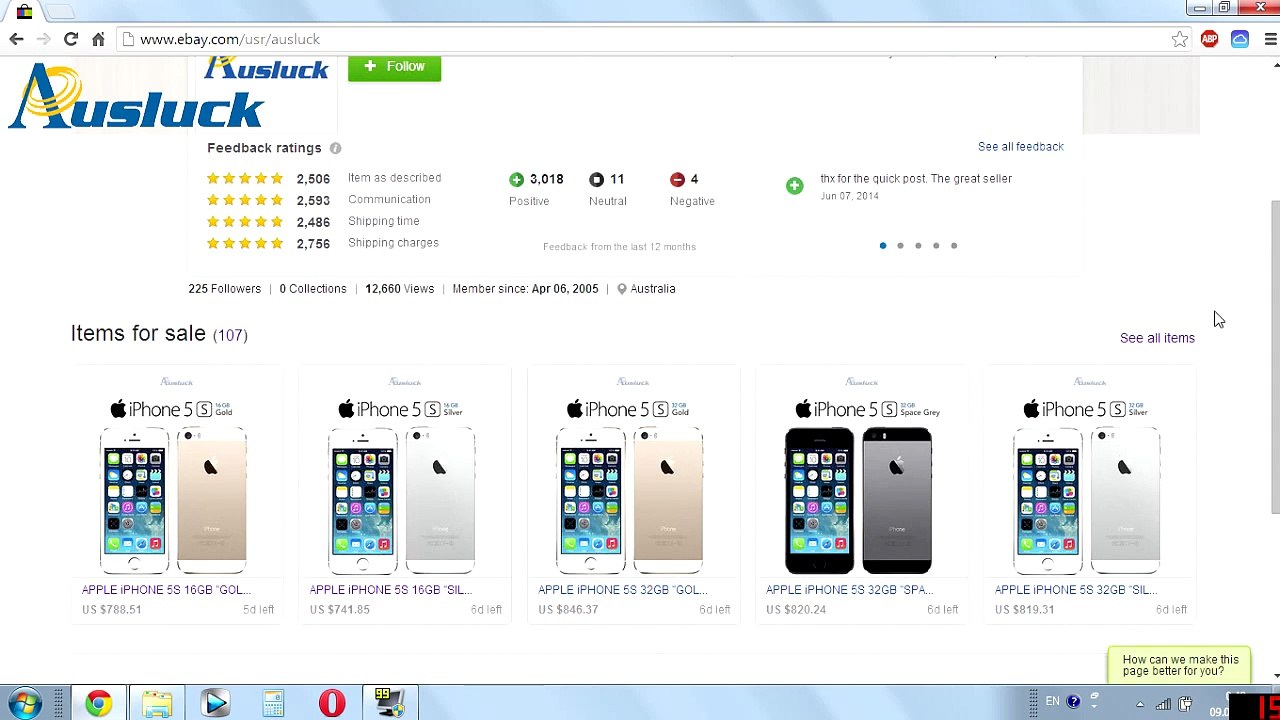Viewport: 1280px width, 720px height.
Task: Open a new browser tab
Action: (60, 11)
